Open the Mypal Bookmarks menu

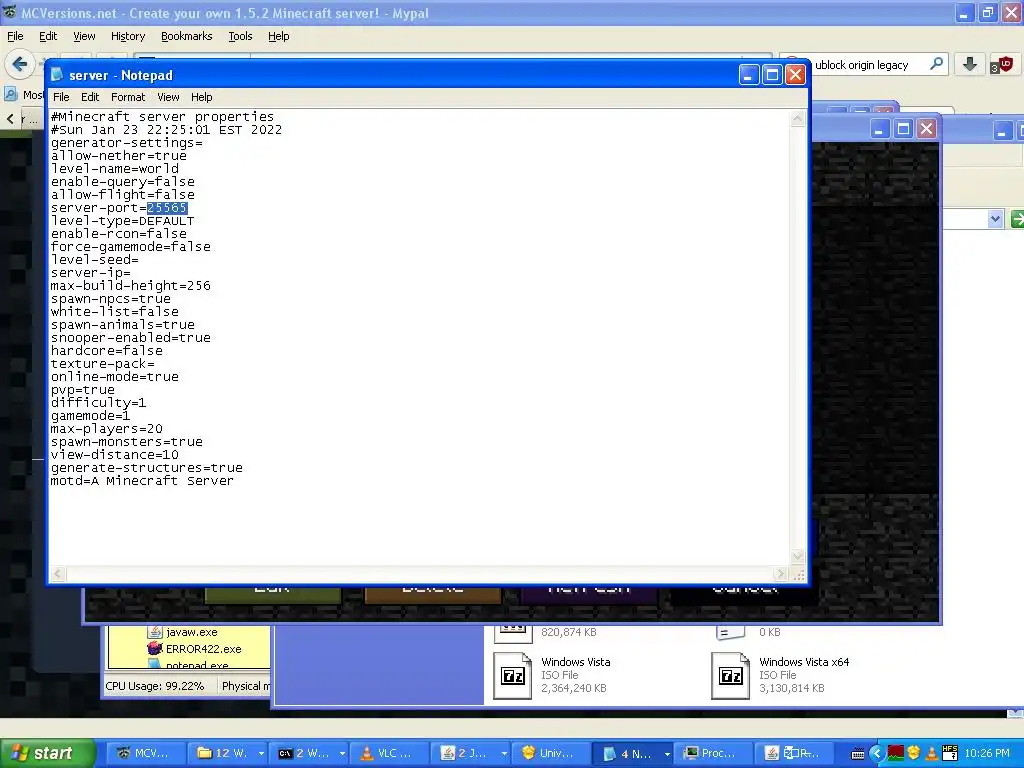coord(187,36)
